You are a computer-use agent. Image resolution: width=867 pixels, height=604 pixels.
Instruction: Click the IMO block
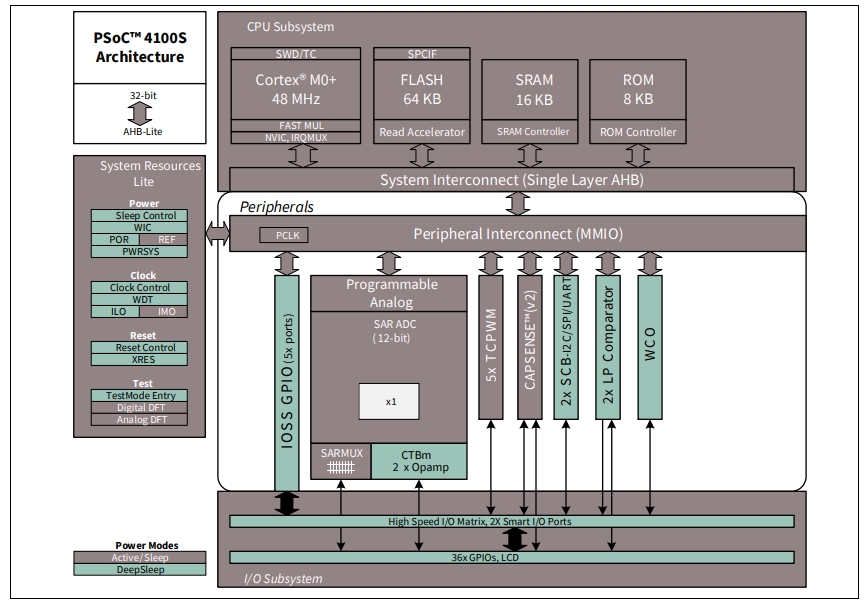[x=164, y=311]
